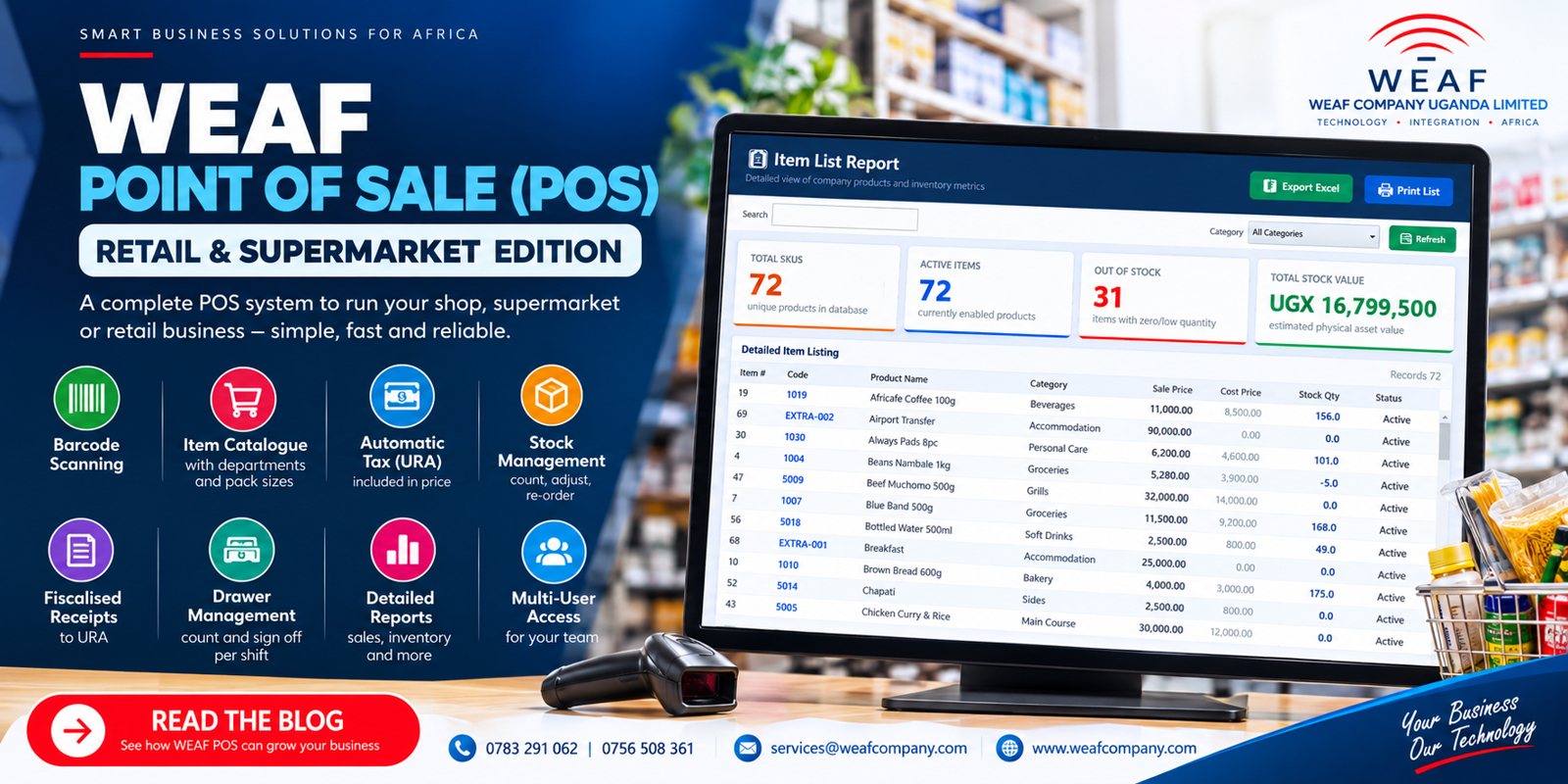
Task: Click item code 5005
Action: (787, 608)
